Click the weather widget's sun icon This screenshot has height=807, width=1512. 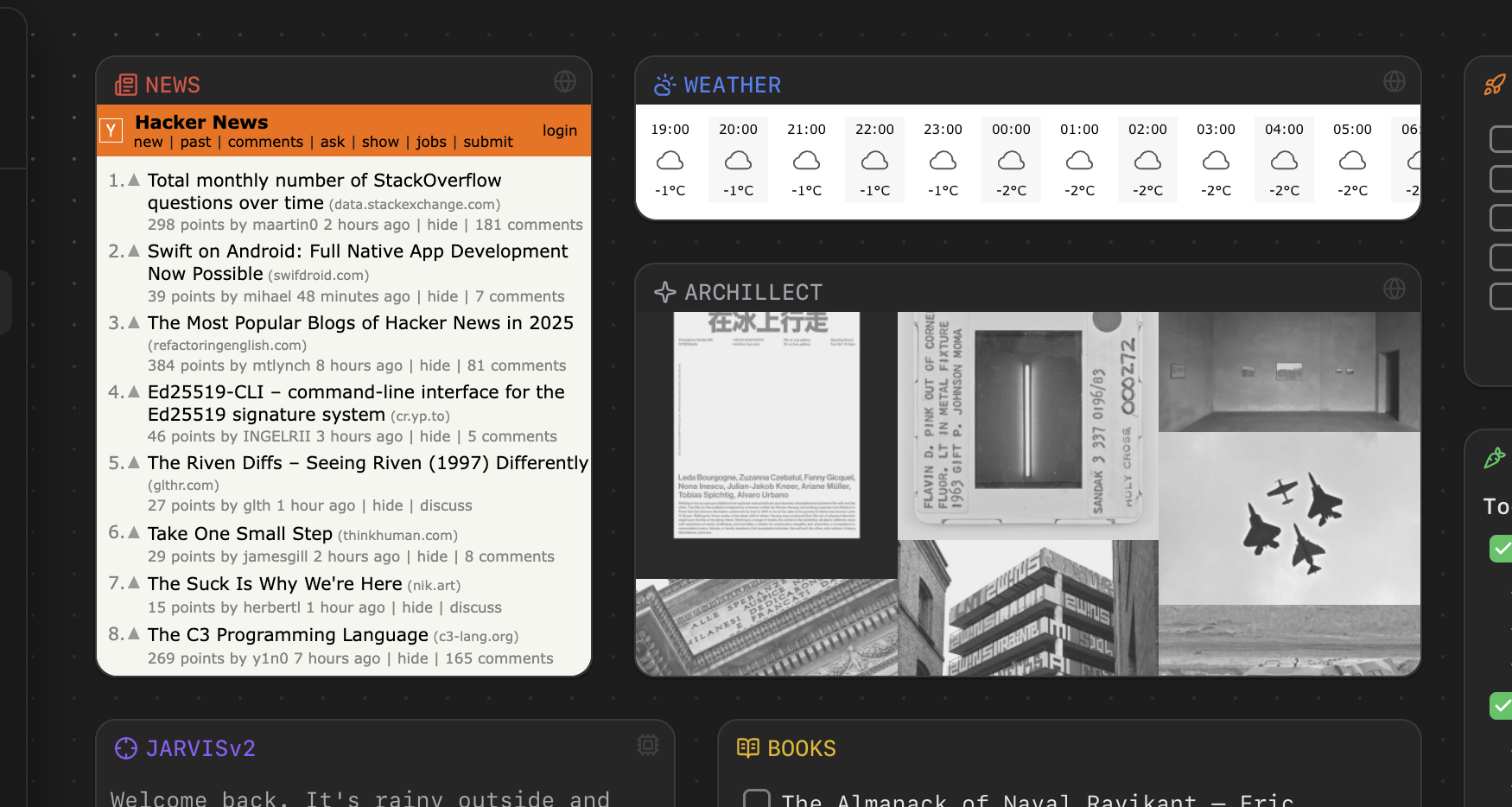[x=664, y=84]
